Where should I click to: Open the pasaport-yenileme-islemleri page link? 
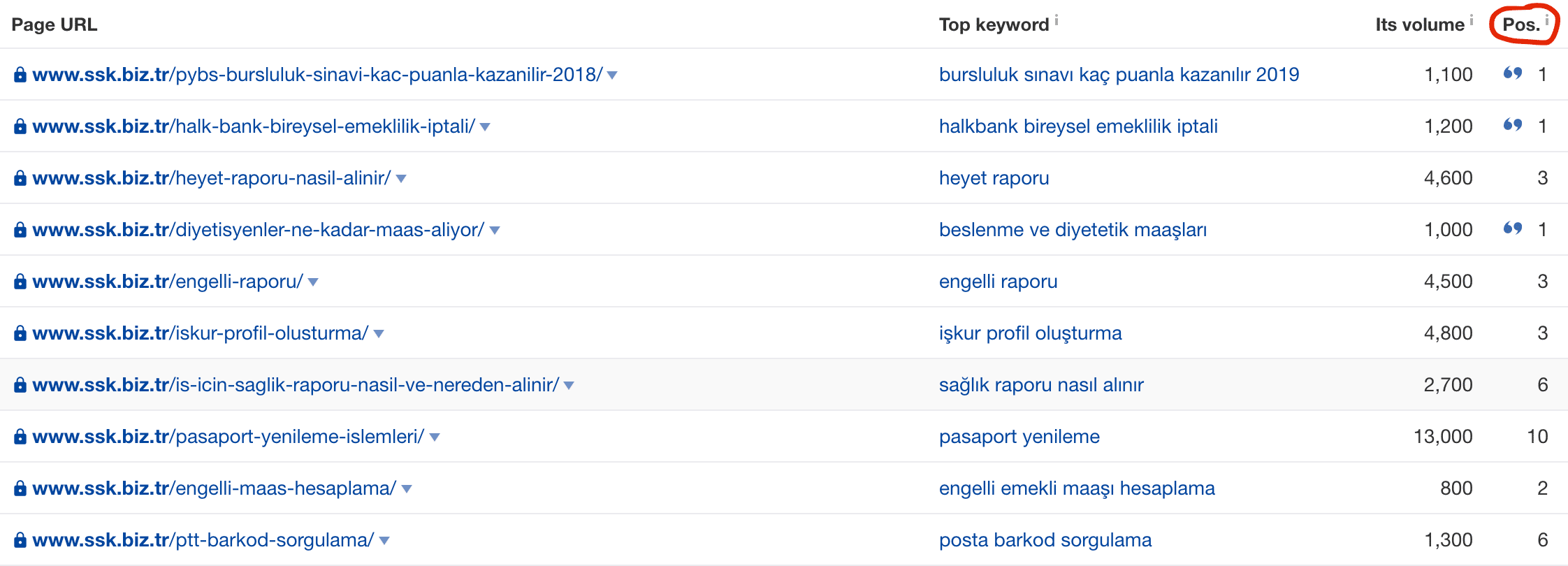(228, 437)
